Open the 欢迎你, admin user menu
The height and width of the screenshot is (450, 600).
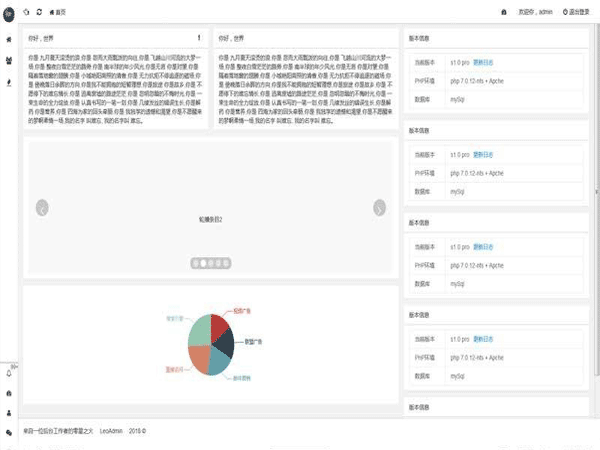click(x=532, y=12)
